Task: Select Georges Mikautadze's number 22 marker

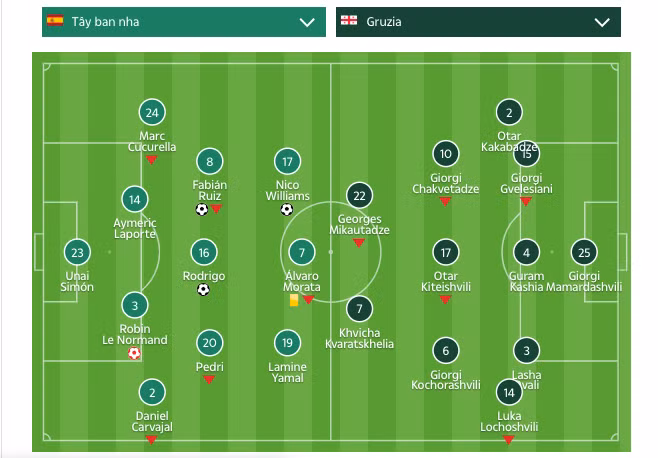Action: pos(359,195)
